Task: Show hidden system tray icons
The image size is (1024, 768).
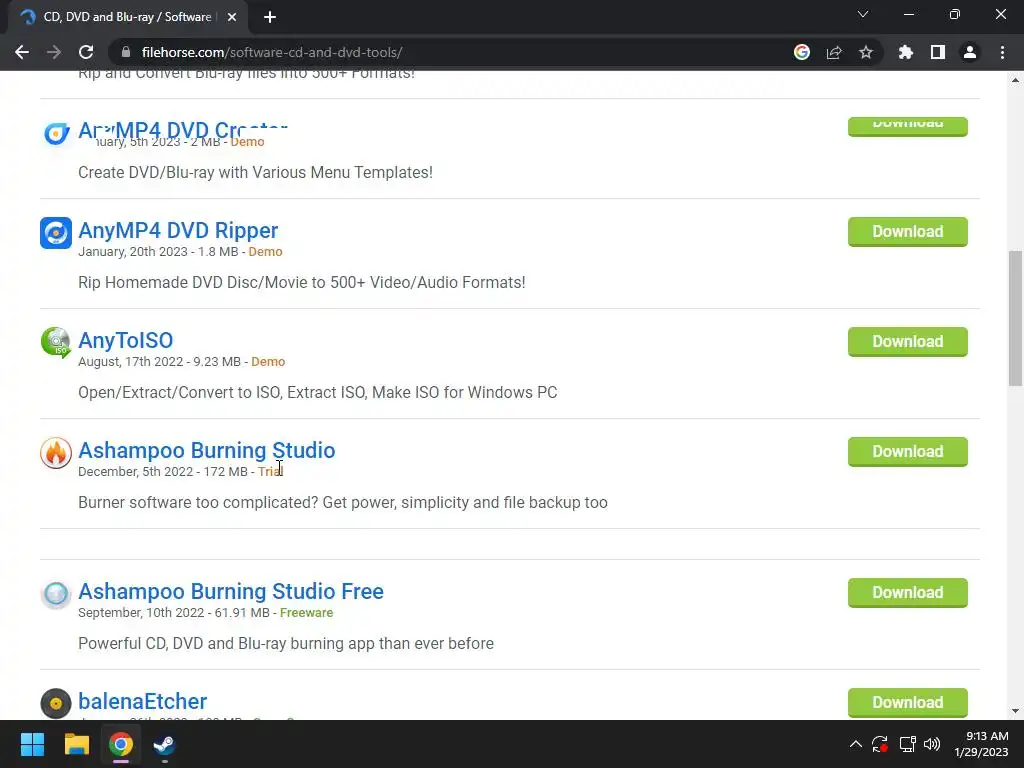Action: point(856,744)
